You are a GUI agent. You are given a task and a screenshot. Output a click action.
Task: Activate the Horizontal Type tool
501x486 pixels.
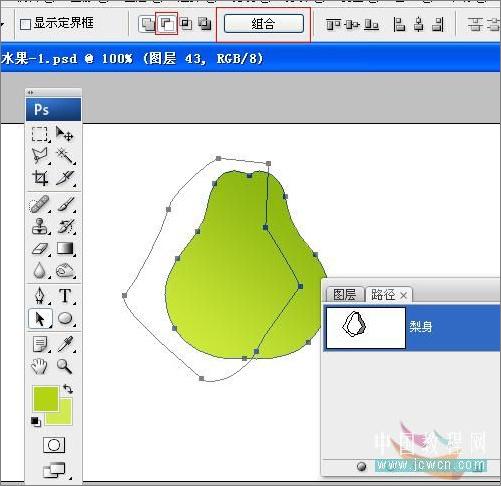(x=65, y=295)
